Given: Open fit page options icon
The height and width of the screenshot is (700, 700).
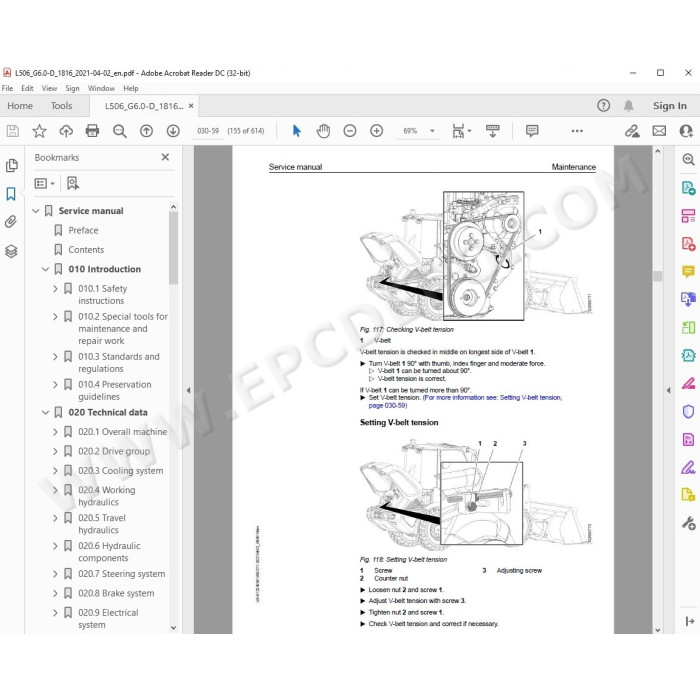Looking at the screenshot, I should [x=462, y=131].
